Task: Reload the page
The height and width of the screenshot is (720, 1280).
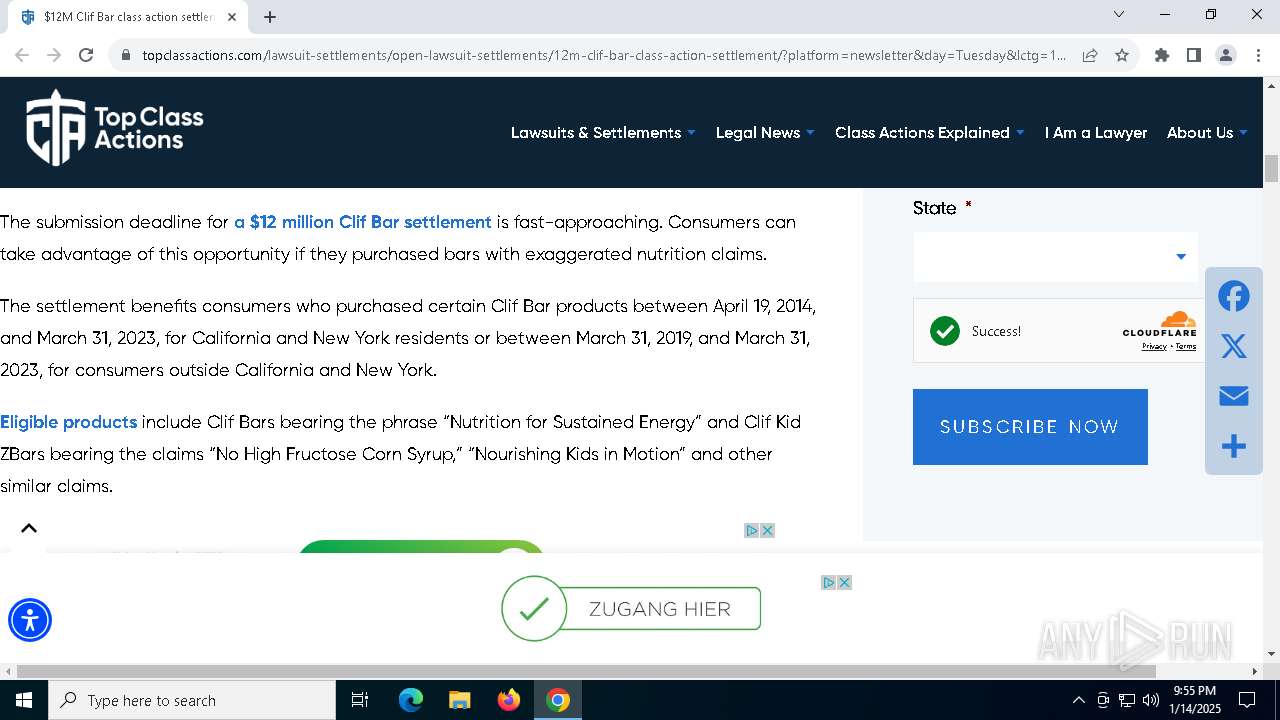Action: (86, 55)
